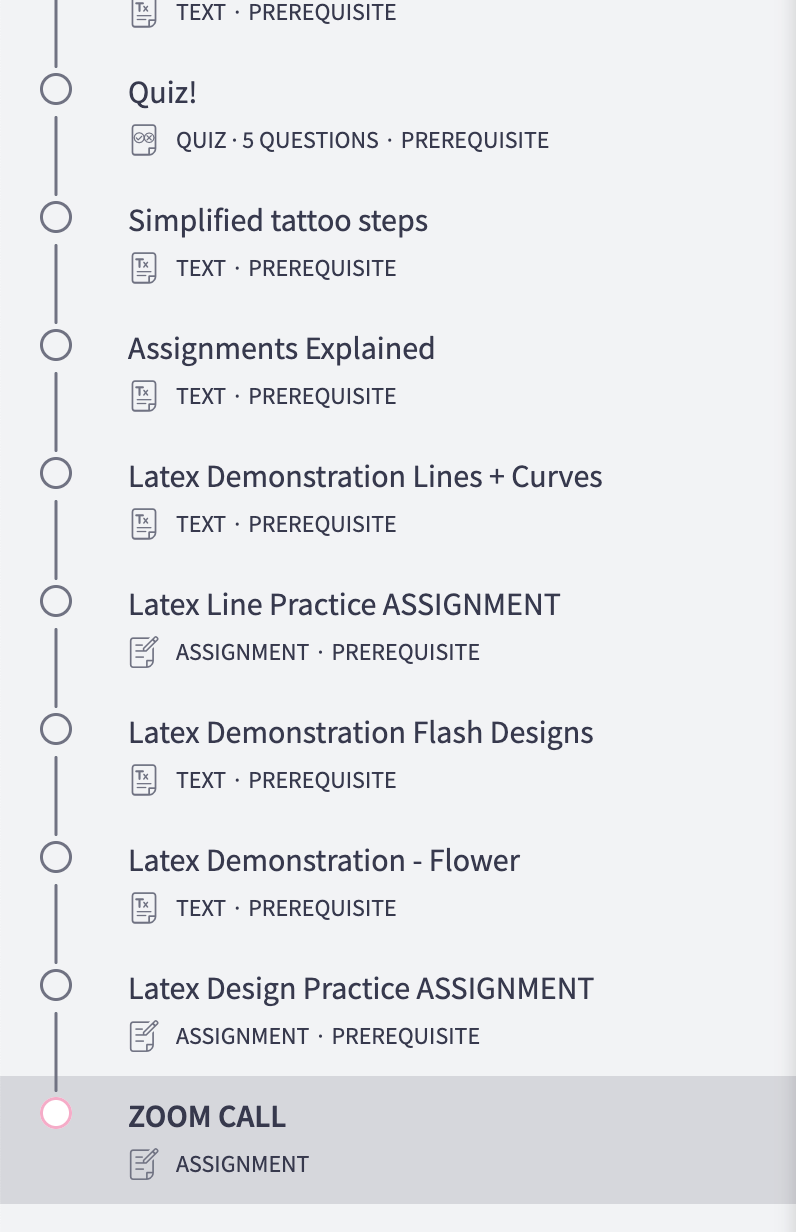Toggle the Simplified tattoo steps completion circle

(56, 217)
